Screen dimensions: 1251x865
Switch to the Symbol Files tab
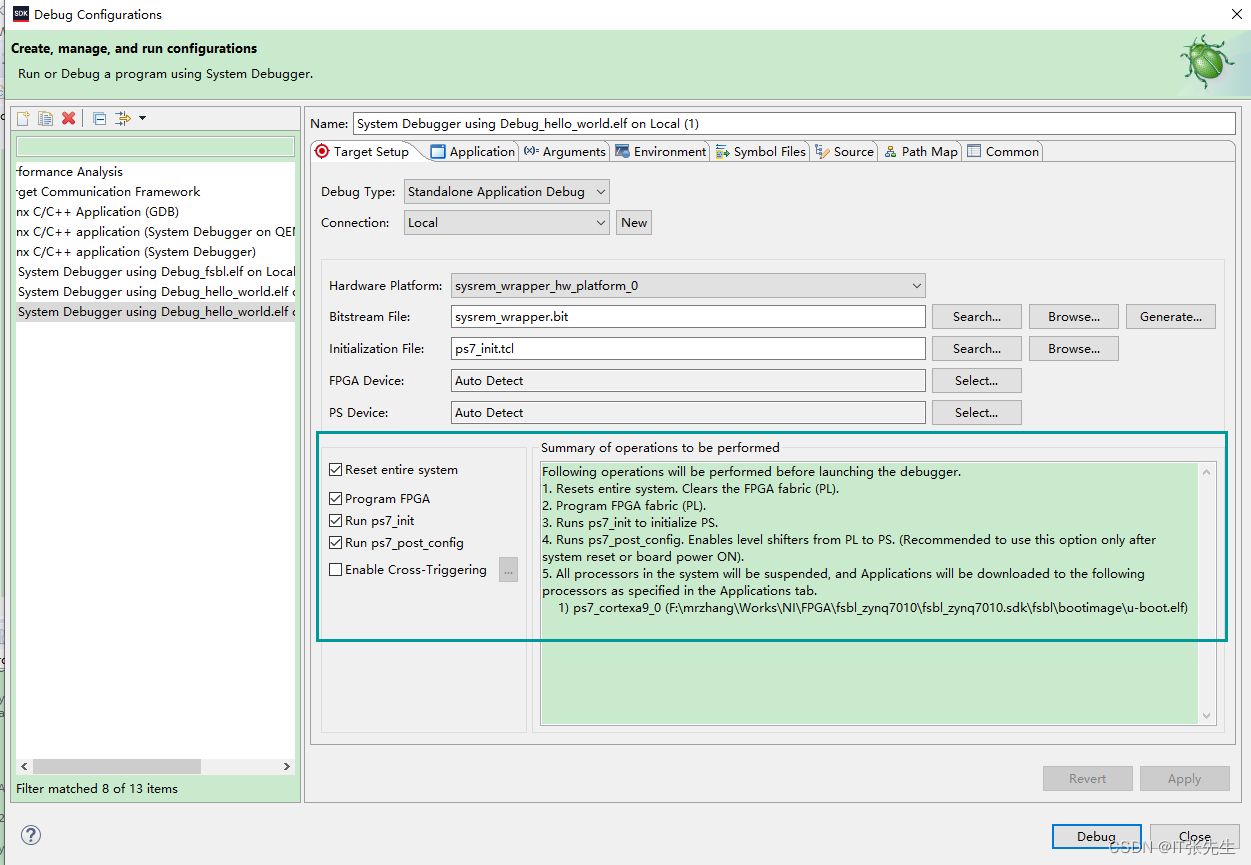point(760,152)
